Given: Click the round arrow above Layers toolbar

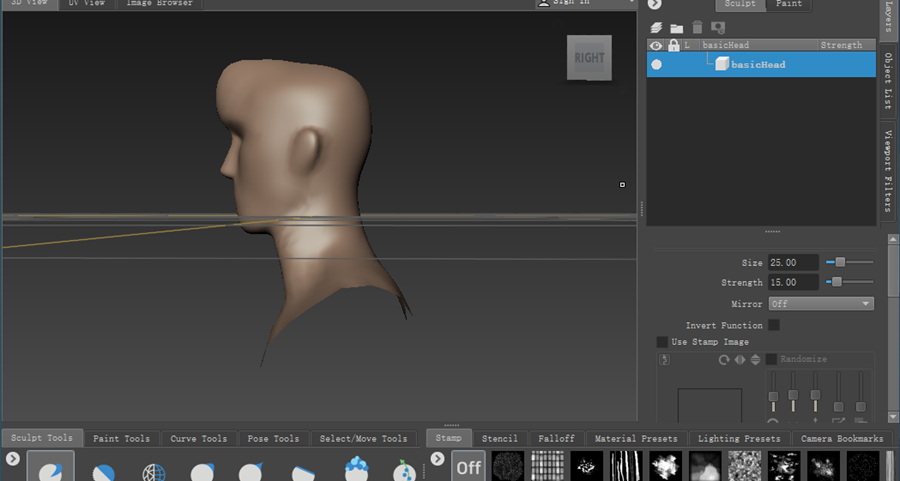Looking at the screenshot, I should 655,4.
